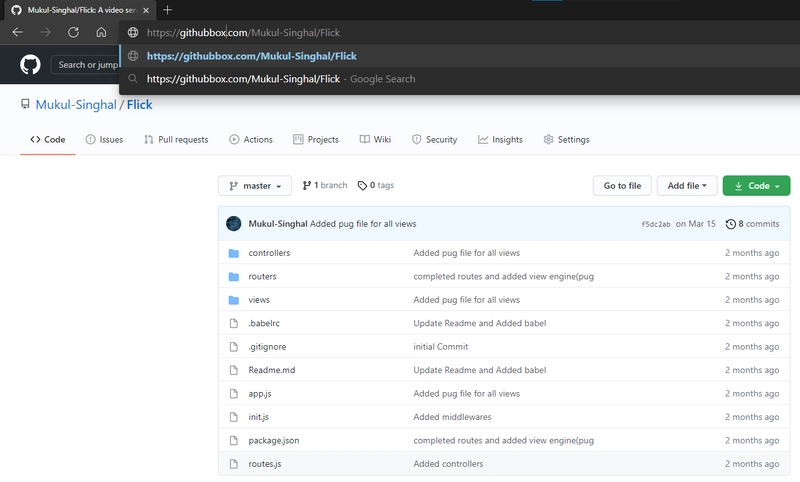
Task: Open the repository Settings tab
Action: click(566, 139)
